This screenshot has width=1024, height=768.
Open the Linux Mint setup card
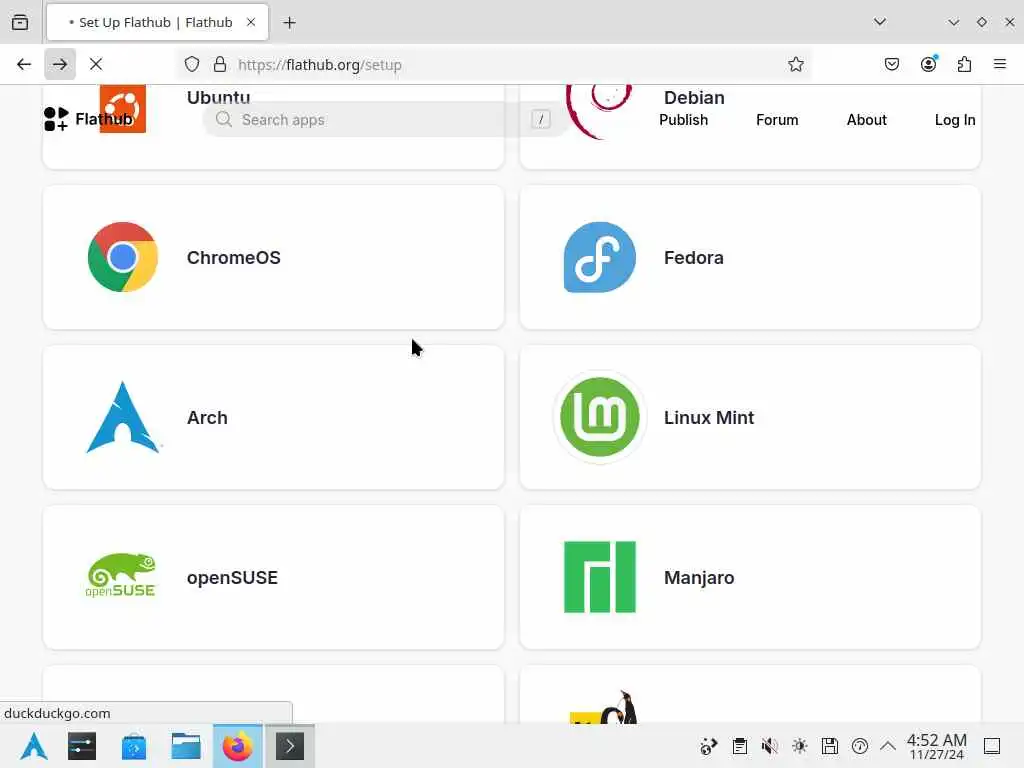pos(750,417)
